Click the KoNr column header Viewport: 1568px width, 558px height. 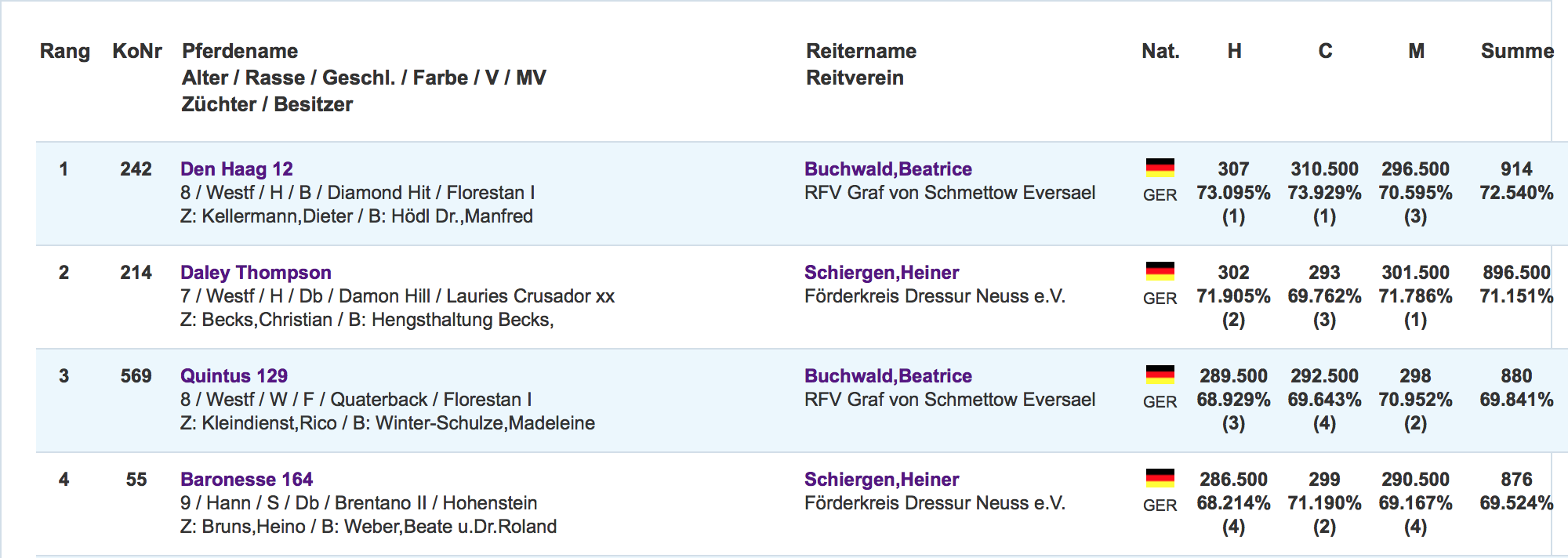[x=137, y=52]
